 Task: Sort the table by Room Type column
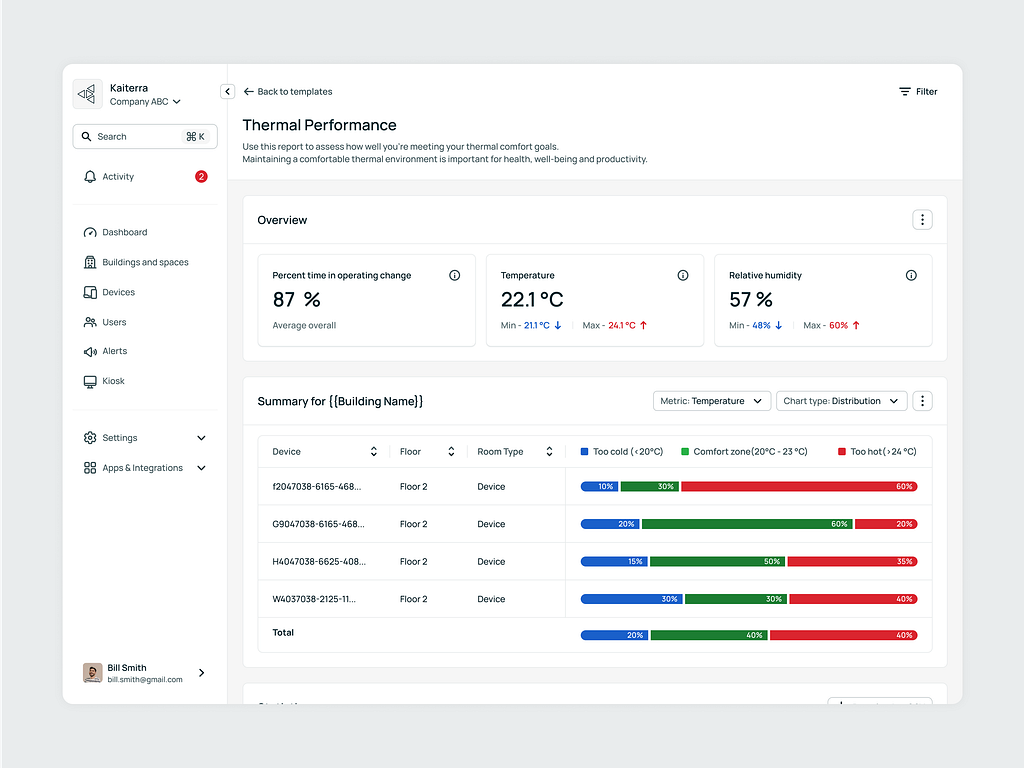[549, 452]
